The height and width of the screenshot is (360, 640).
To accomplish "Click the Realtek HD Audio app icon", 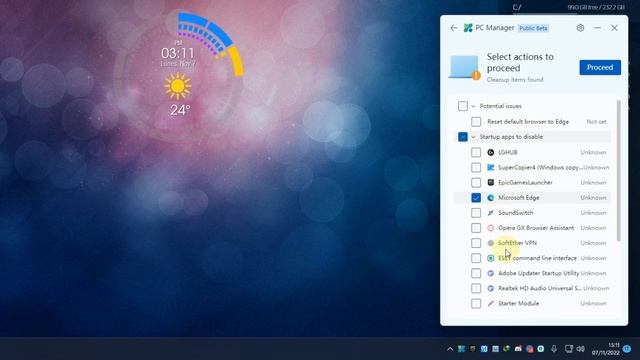I will 491,288.
